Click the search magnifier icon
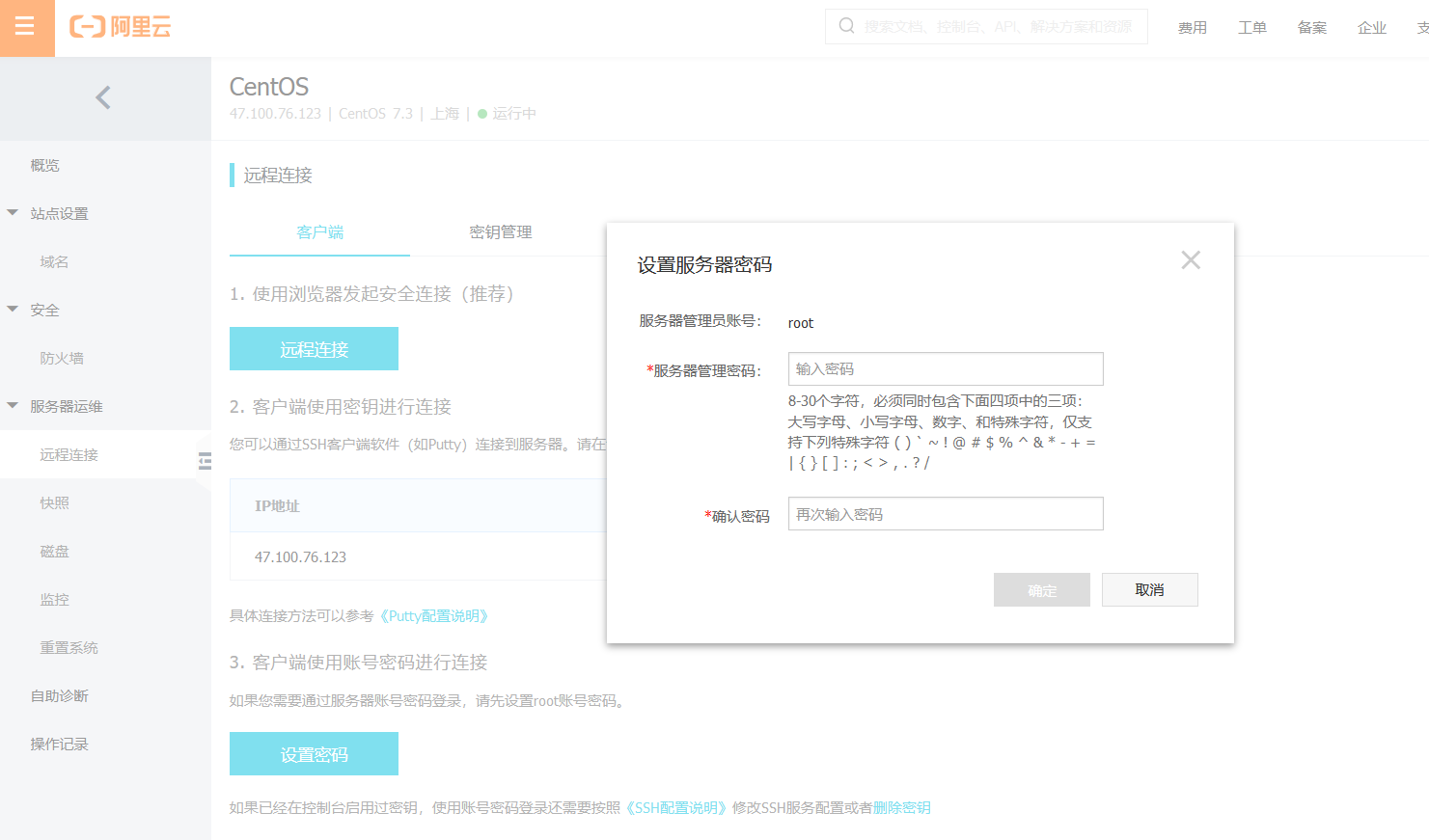 pos(846,26)
